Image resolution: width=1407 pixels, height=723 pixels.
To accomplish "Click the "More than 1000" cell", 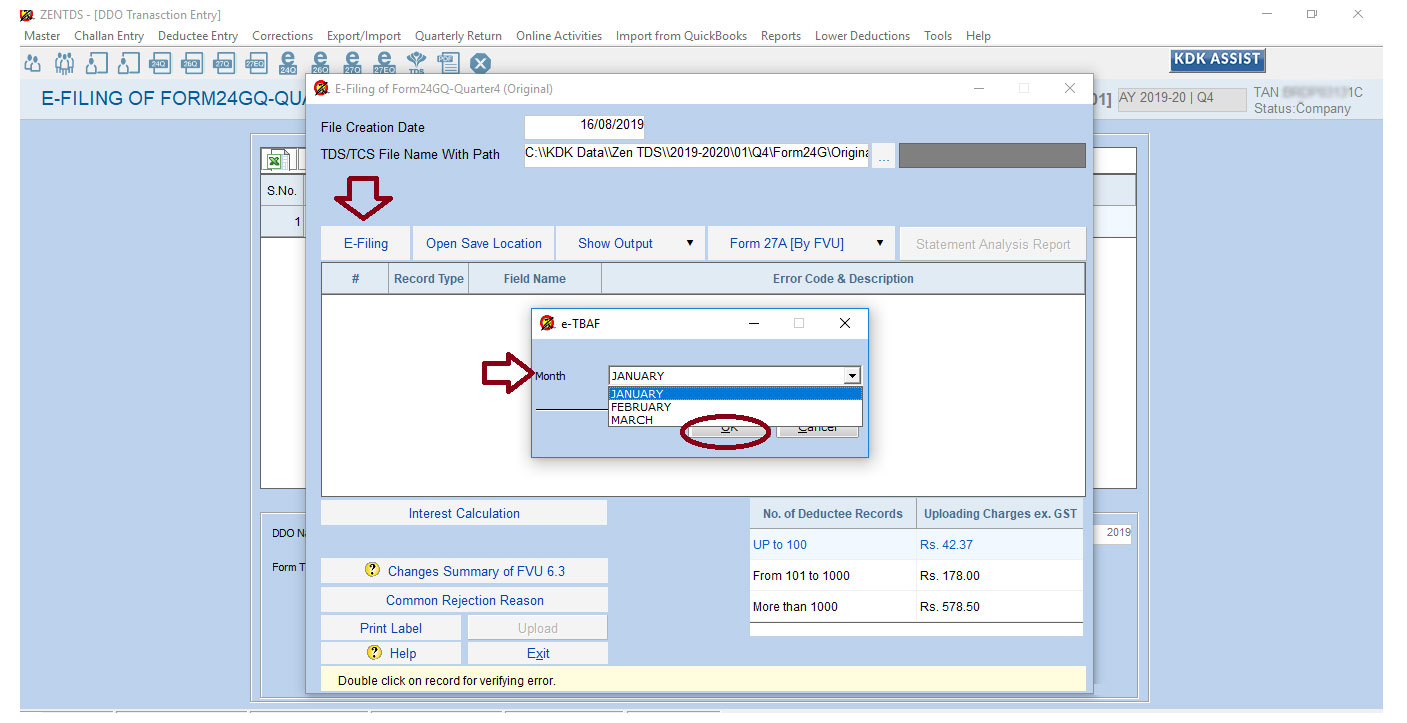I will click(x=833, y=606).
